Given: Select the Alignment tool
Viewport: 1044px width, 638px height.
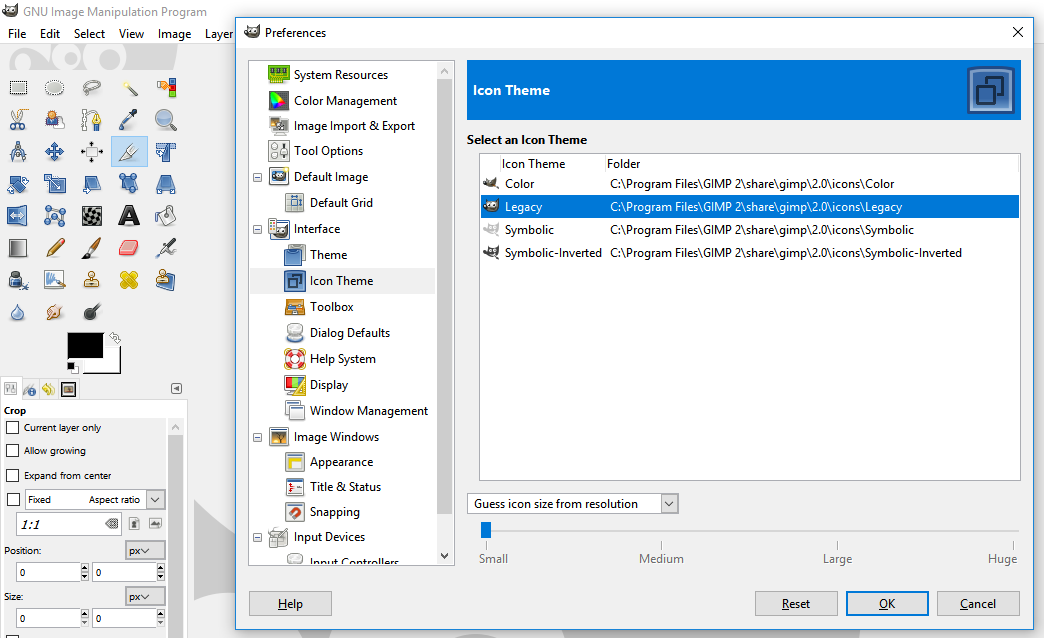Looking at the screenshot, I should pyautogui.click(x=92, y=152).
